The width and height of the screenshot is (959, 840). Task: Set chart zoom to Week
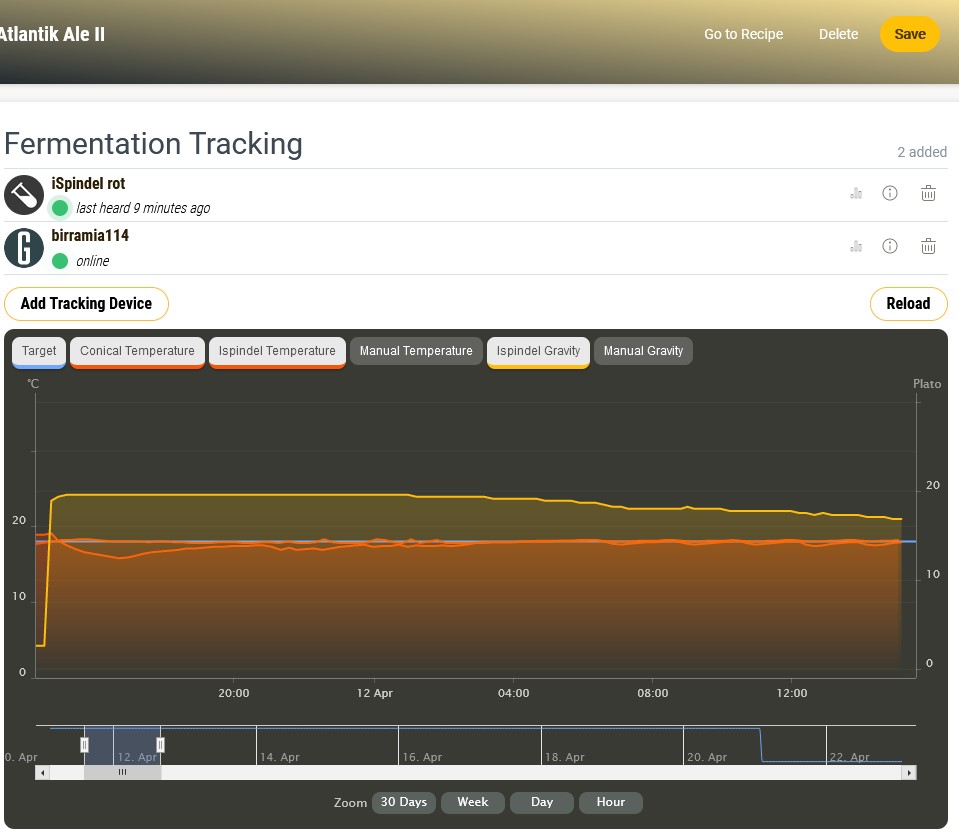tap(472, 802)
